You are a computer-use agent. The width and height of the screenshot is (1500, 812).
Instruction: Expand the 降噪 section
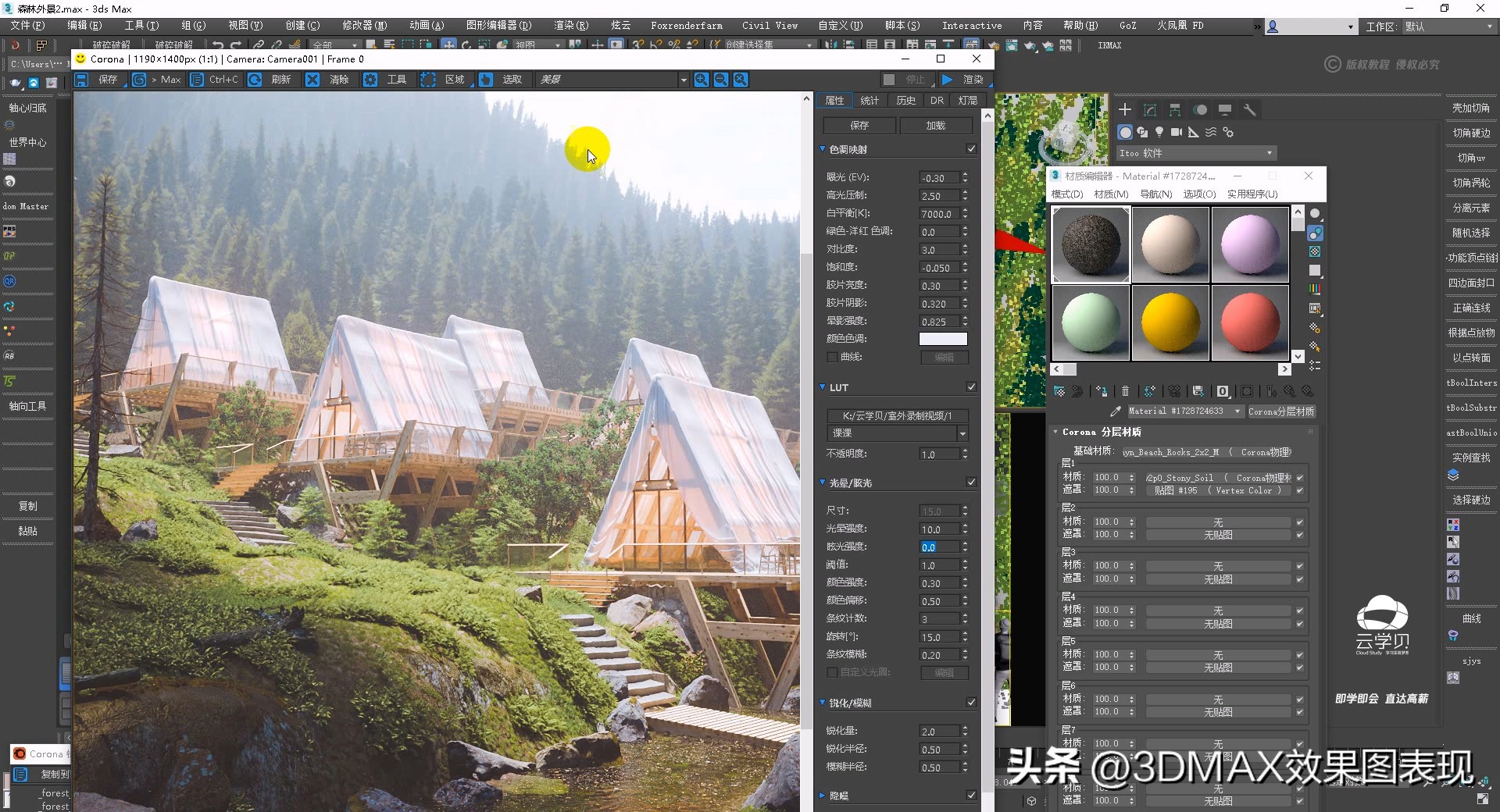(823, 796)
